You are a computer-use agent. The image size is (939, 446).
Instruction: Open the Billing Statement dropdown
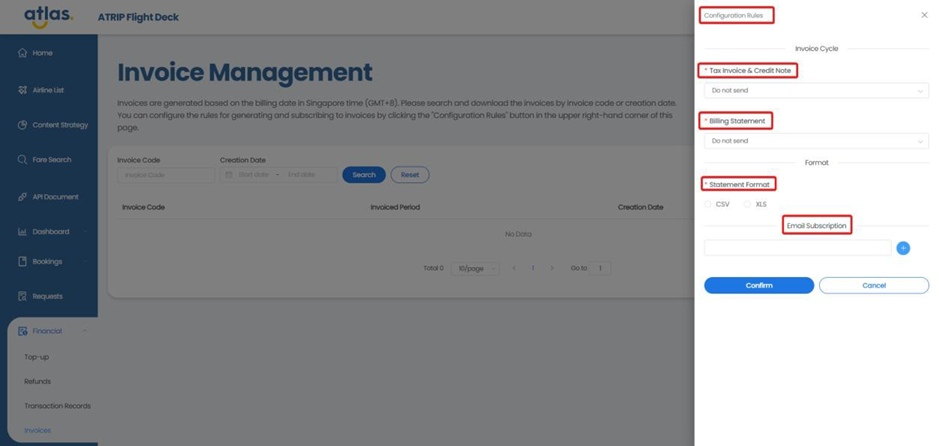816,141
